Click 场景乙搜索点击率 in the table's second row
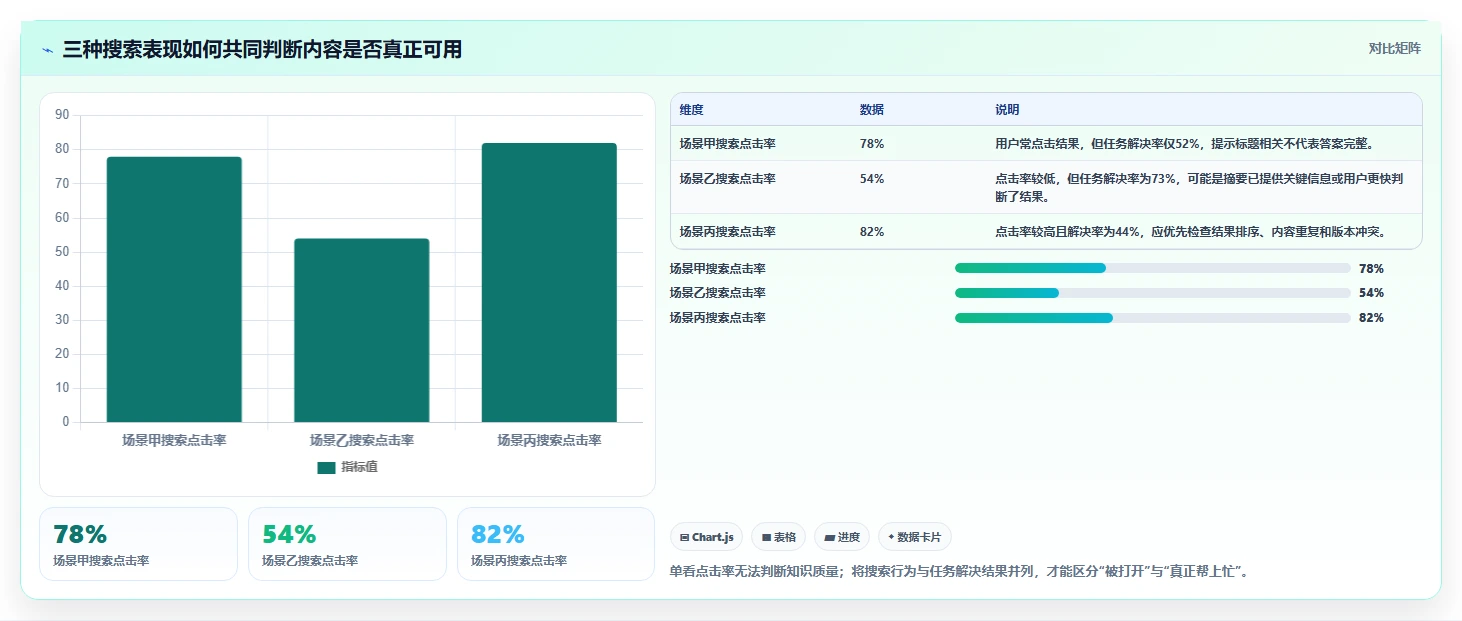 [x=727, y=179]
